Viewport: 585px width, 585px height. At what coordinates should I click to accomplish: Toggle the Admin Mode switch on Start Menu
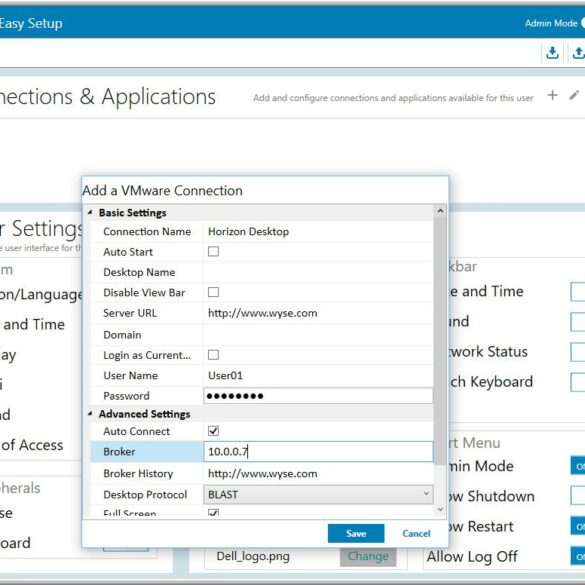click(578, 466)
